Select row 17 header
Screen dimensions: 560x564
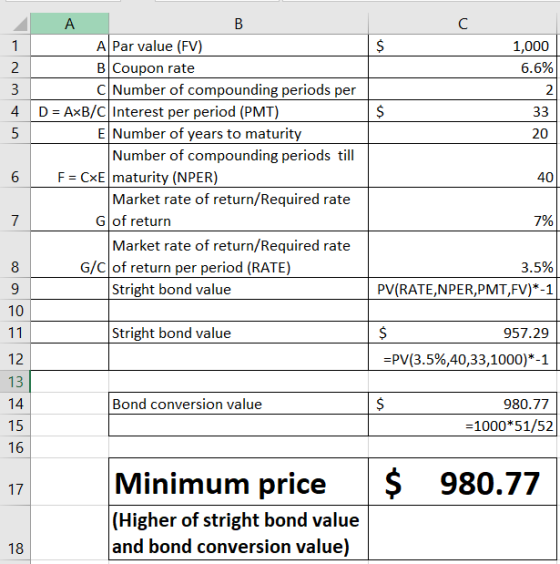click(15, 482)
